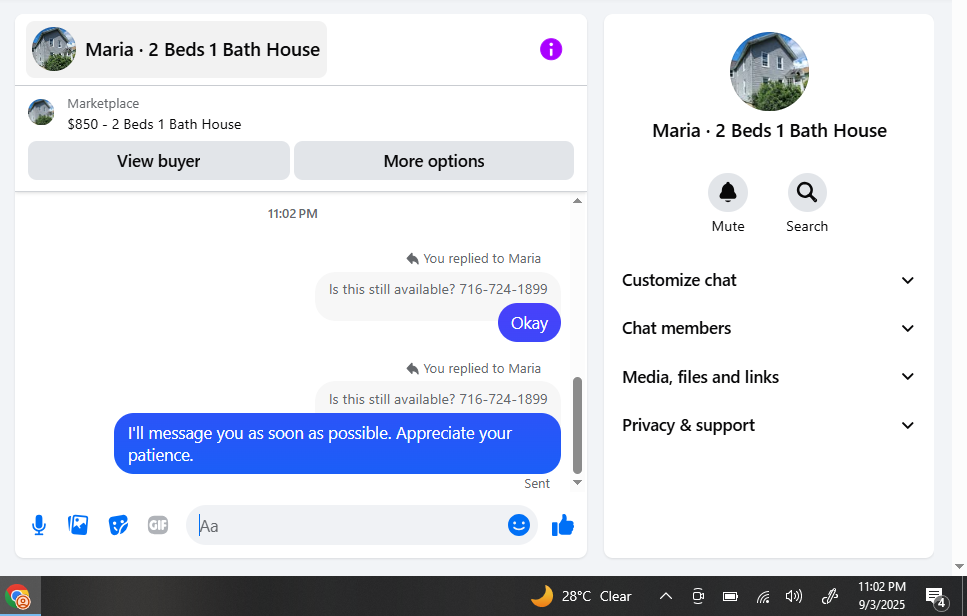The image size is (967, 616).
Task: Expand Chat members section
Action: click(x=768, y=328)
